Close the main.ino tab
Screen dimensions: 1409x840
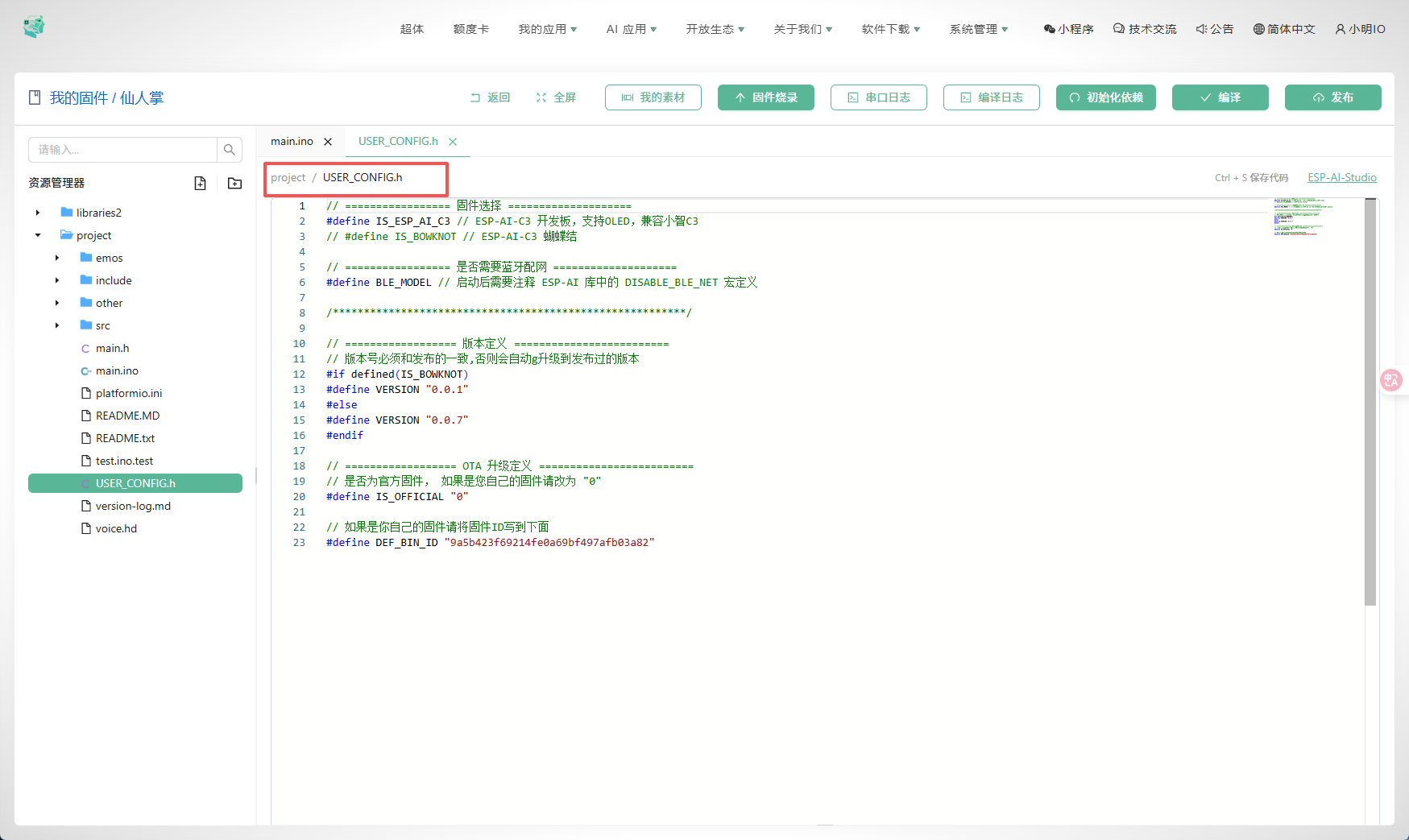[328, 142]
